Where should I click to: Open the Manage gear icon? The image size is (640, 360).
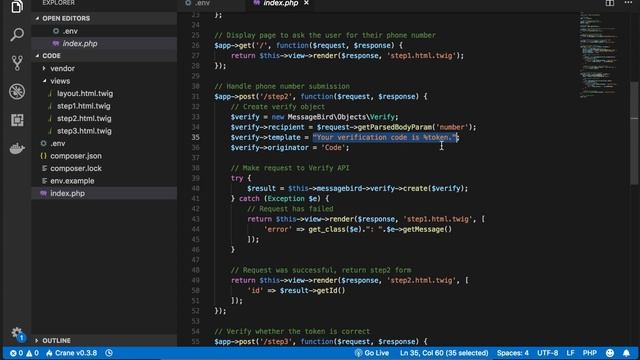16,333
